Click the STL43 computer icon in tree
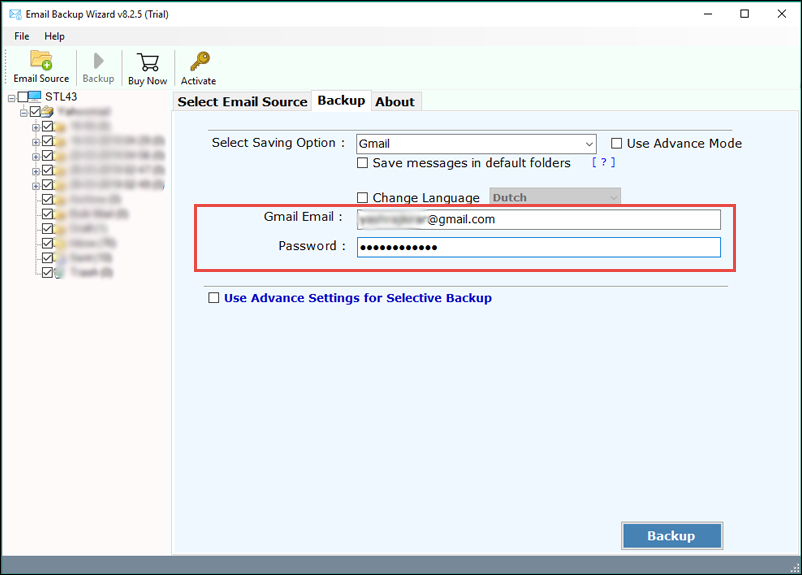This screenshot has width=802, height=575. pos(35,96)
